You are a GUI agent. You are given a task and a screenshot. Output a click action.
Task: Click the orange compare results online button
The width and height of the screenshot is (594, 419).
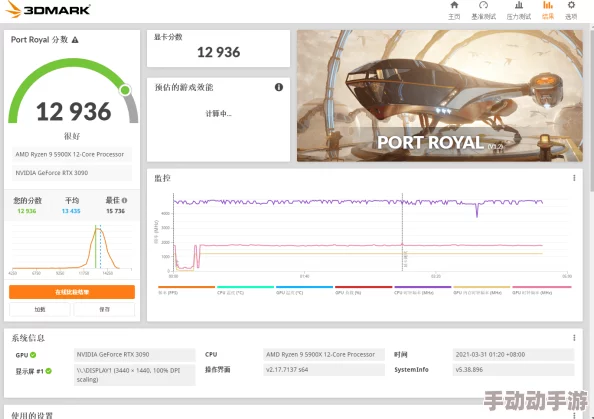pyautogui.click(x=72, y=292)
